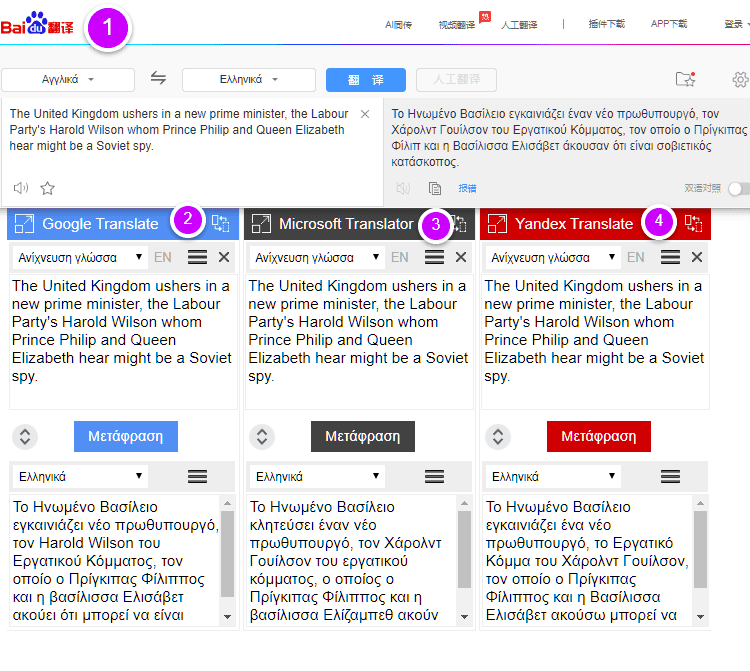Image resolution: width=750 pixels, height=671 pixels.
Task: Click the disabled human translation button
Action: (x=456, y=80)
